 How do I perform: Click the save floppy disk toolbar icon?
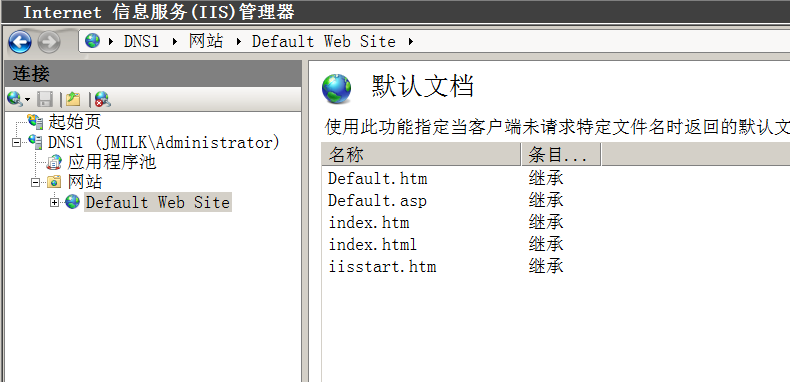[45, 99]
